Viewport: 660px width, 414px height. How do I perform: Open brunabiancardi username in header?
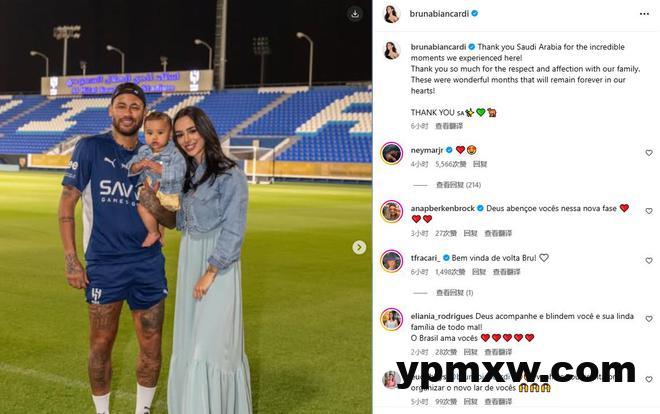(439, 13)
